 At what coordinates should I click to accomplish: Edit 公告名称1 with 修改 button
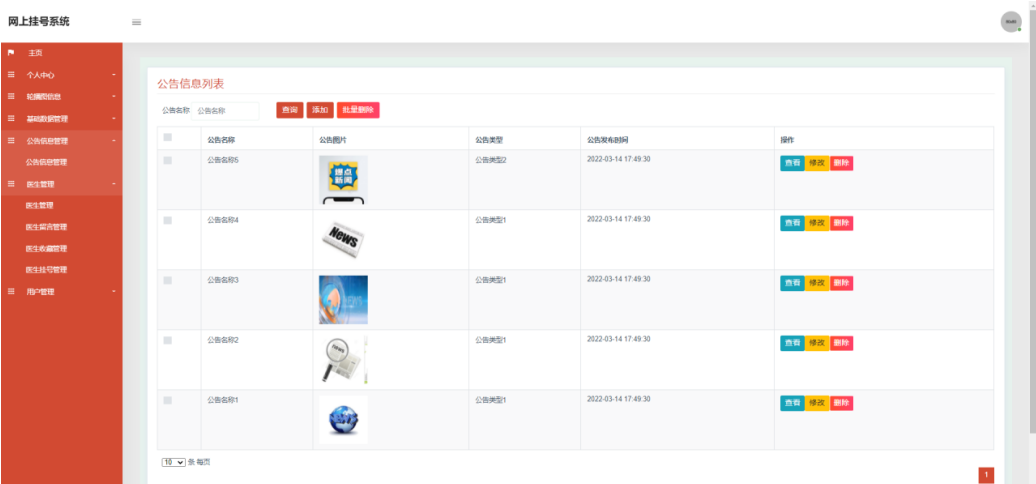(x=817, y=403)
